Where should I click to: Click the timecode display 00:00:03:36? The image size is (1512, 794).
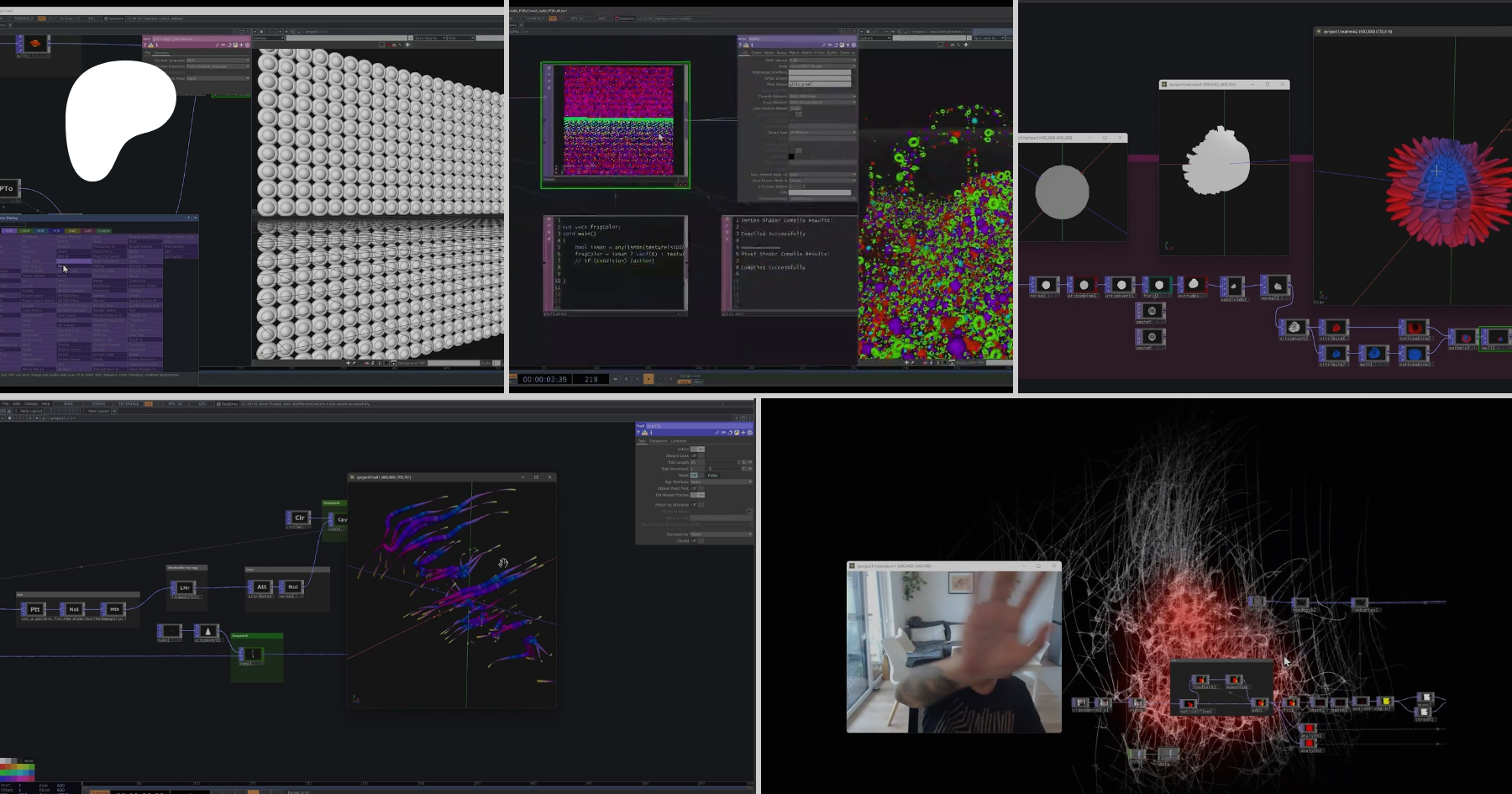pos(544,380)
